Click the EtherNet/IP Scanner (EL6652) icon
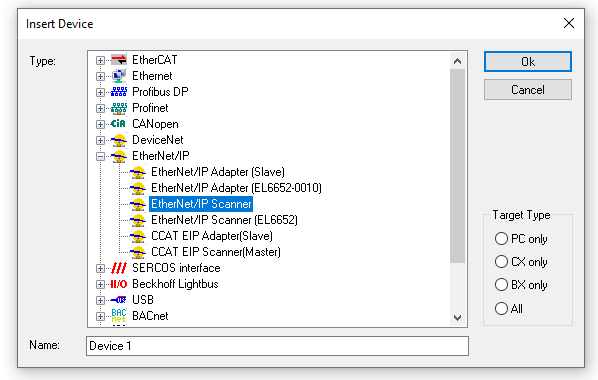Screen dimensions: 598x380 (x=138, y=220)
